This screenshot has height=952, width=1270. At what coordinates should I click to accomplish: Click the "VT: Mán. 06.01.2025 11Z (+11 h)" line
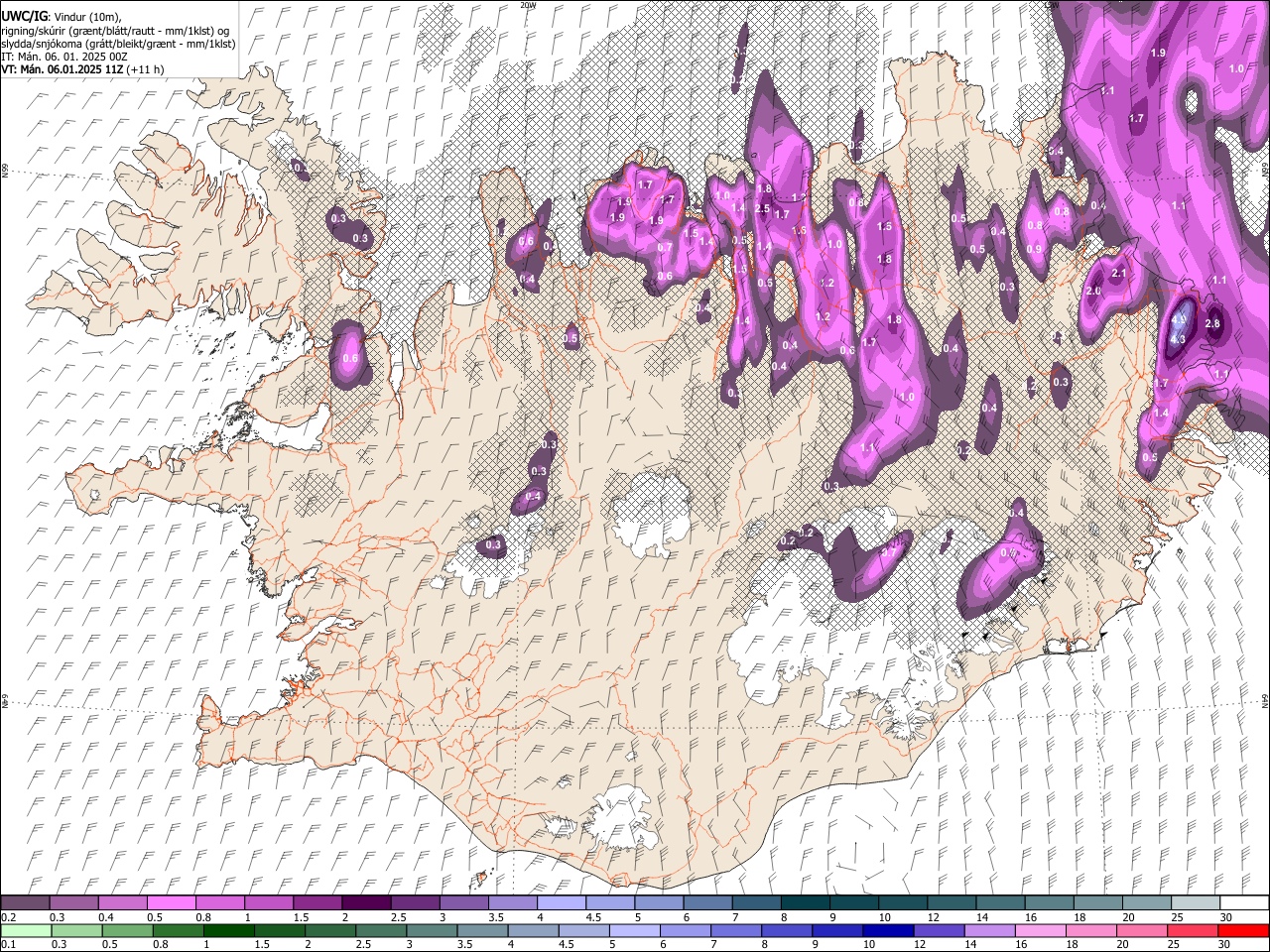click(x=83, y=70)
